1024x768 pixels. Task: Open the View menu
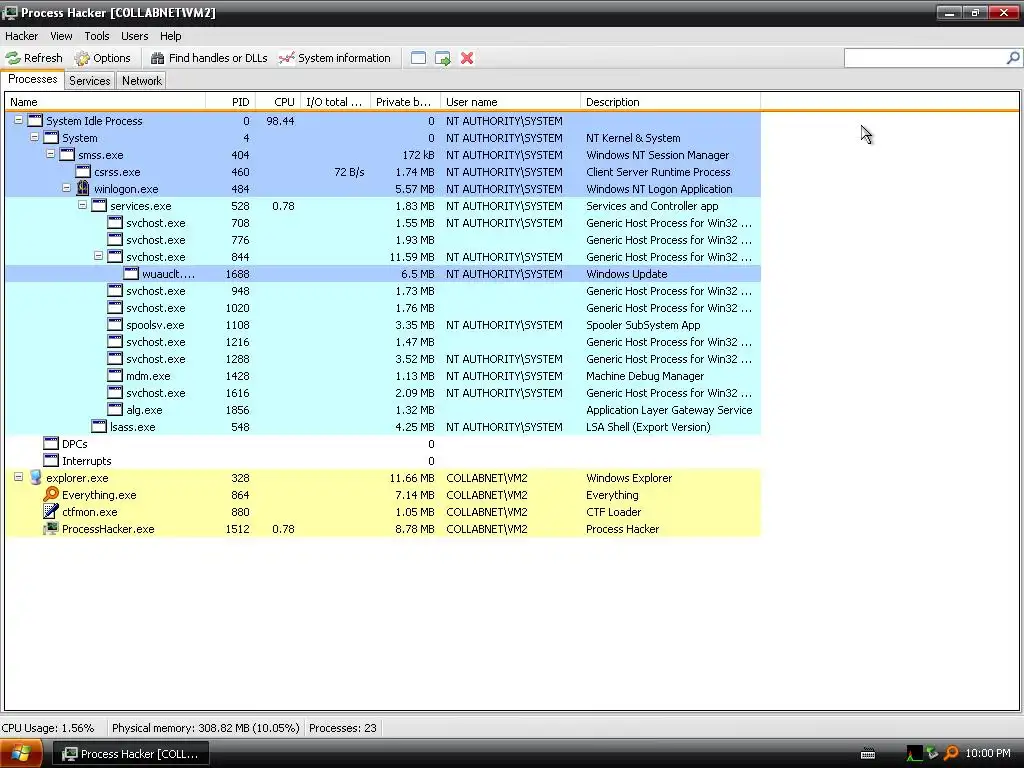61,36
